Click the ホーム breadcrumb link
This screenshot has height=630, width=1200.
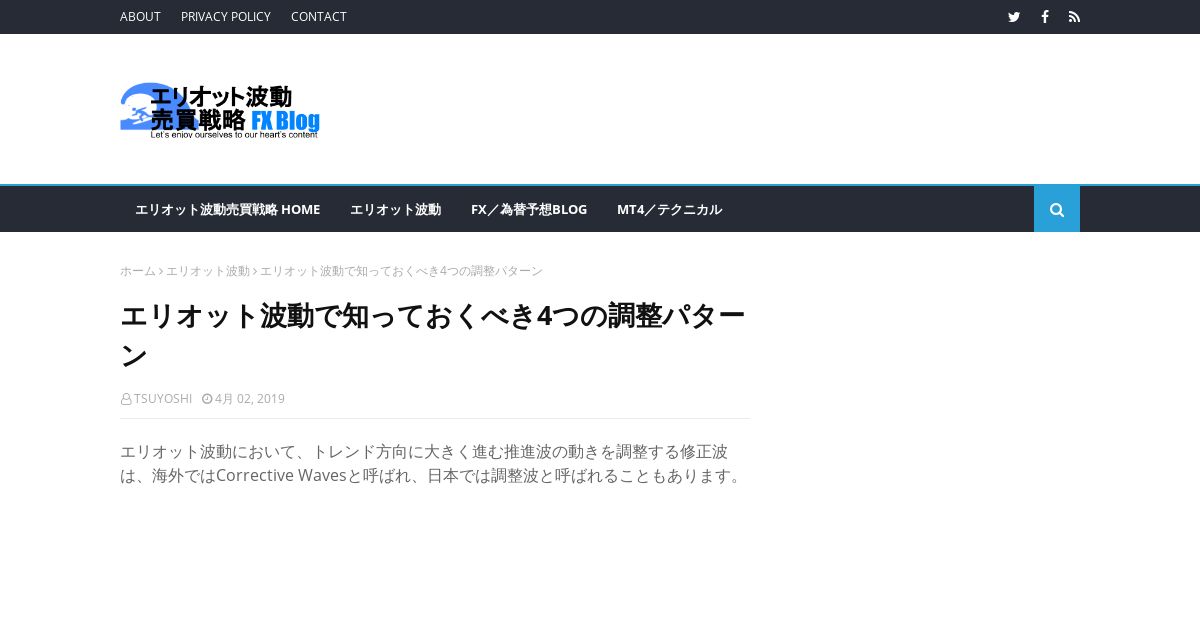(138, 271)
